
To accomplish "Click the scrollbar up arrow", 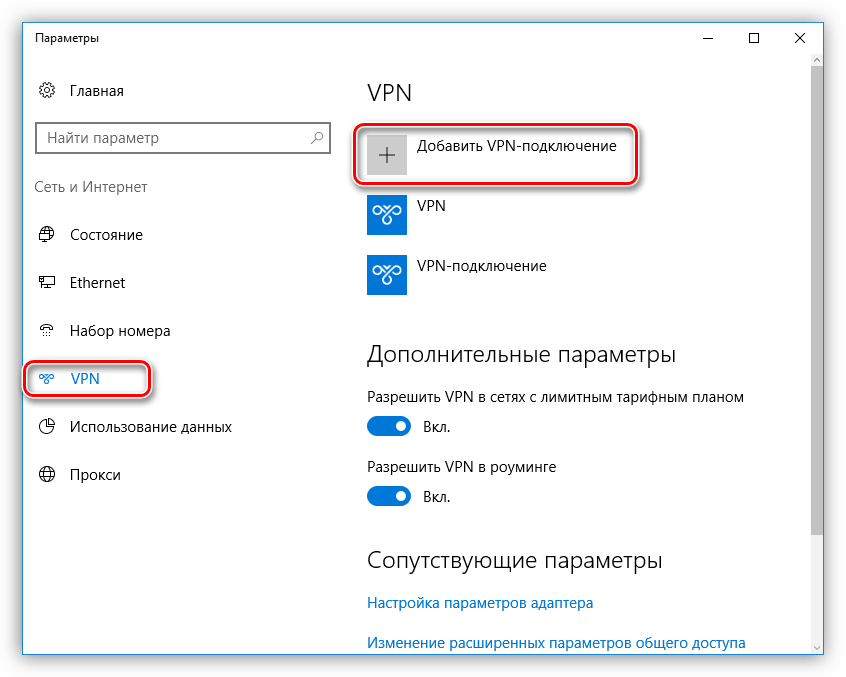I will click(817, 60).
